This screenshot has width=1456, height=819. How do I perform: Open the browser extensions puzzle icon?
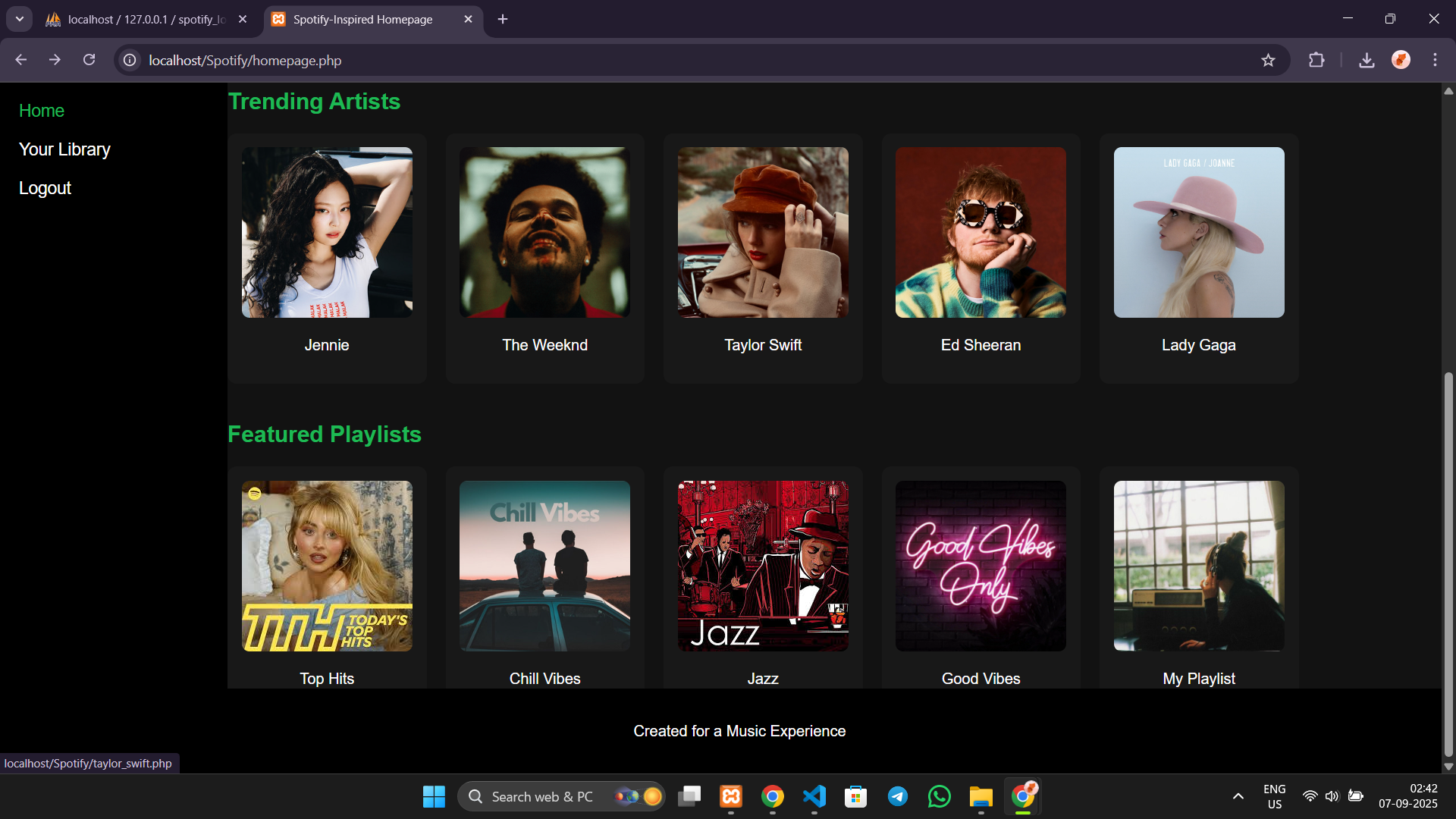coord(1316,60)
